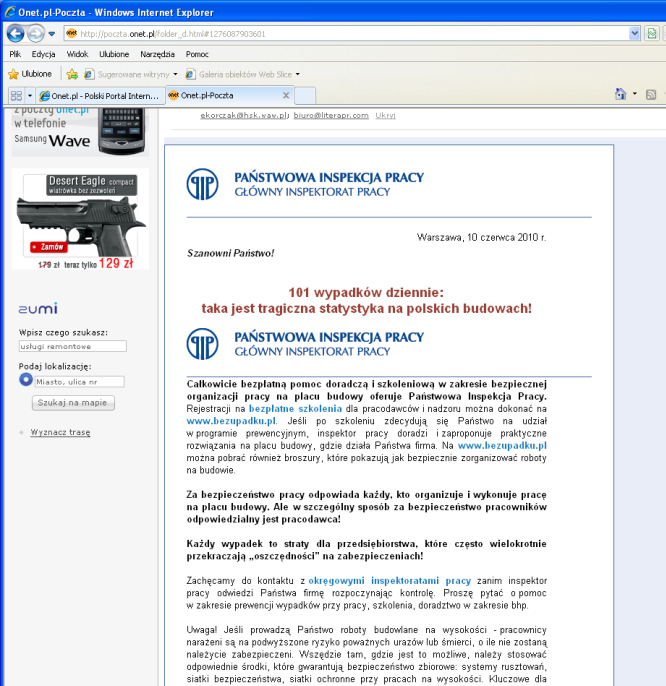Image resolution: width=666 pixels, height=686 pixels.
Task: Click the Quick Tabs grid icon
Action: [x=16, y=95]
